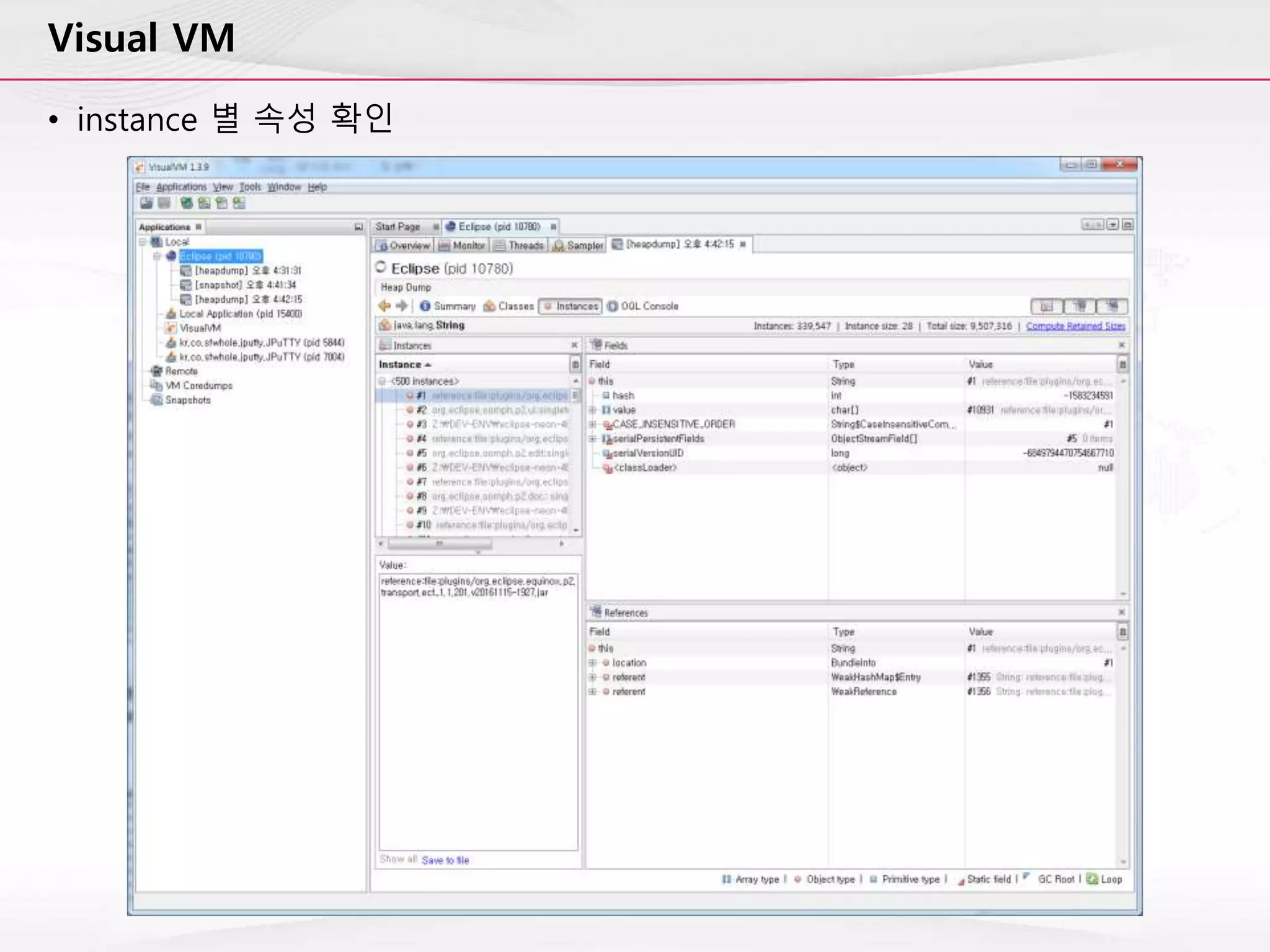Close the References panel
The height and width of the screenshot is (952, 1270).
[1122, 612]
